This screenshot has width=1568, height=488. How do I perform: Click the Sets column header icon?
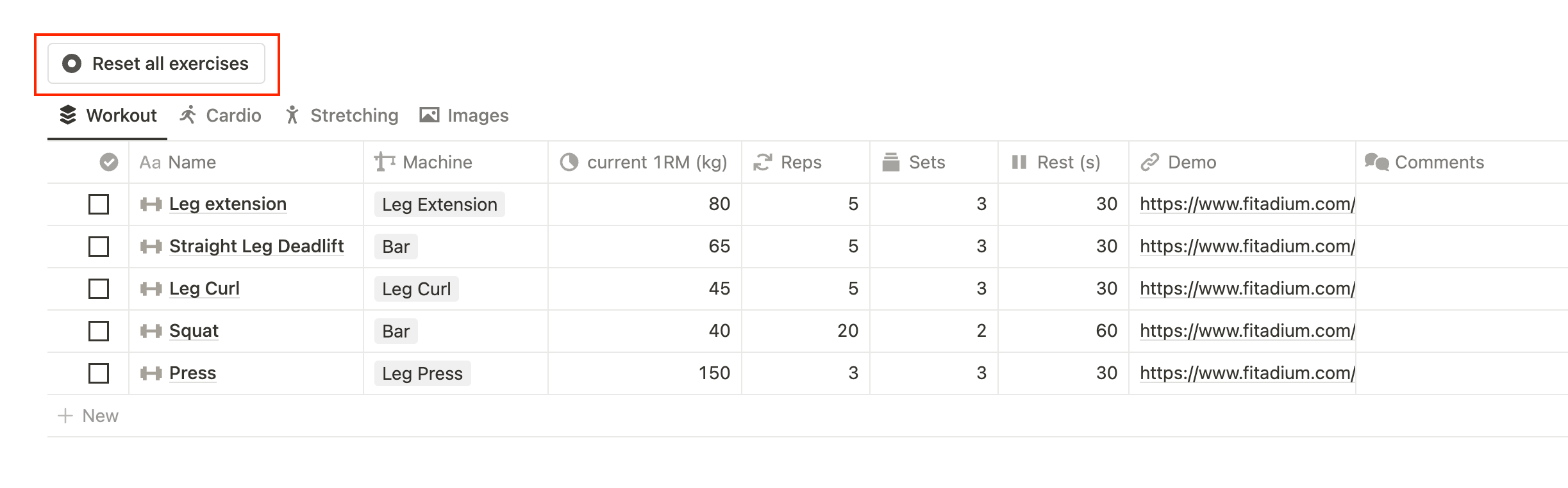[890, 162]
